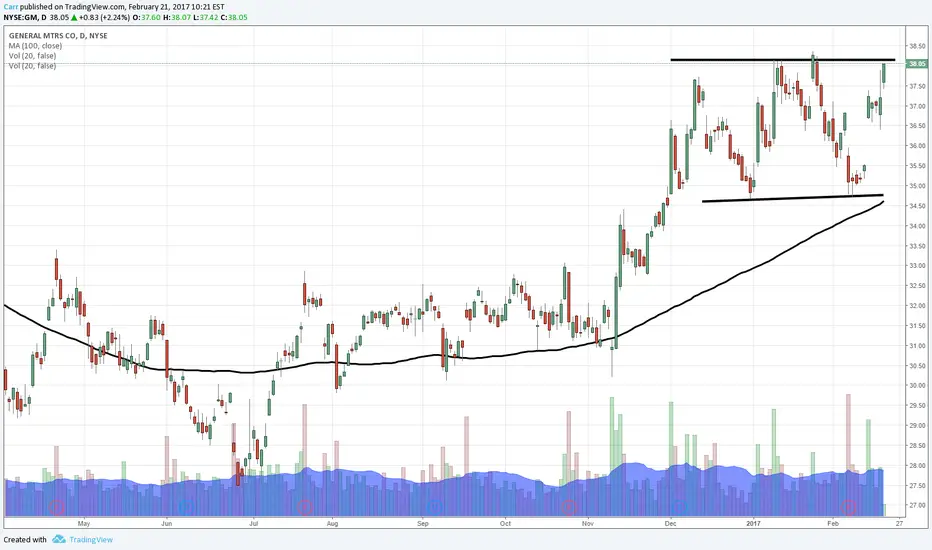The height and width of the screenshot is (550, 932).
Task: Select the earnings marker in late July
Action: (304, 507)
